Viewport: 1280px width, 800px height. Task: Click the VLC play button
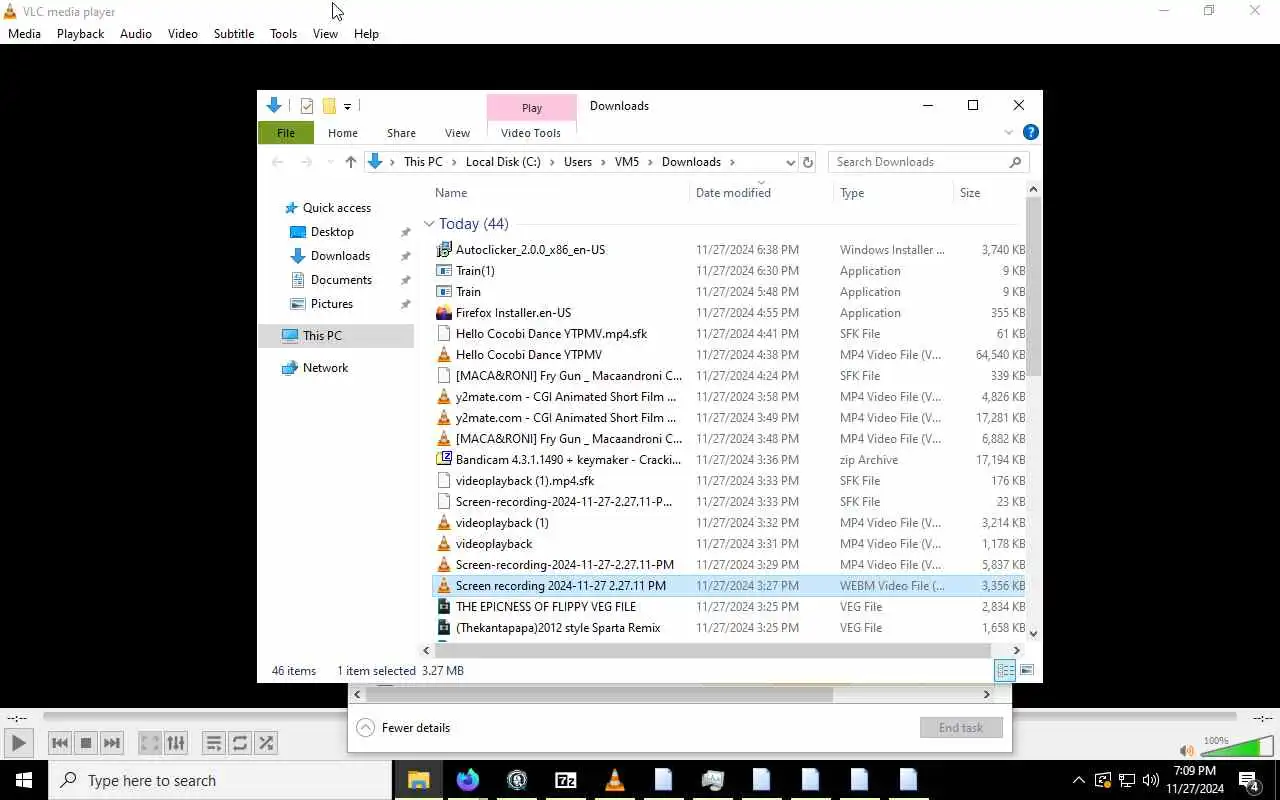point(18,743)
